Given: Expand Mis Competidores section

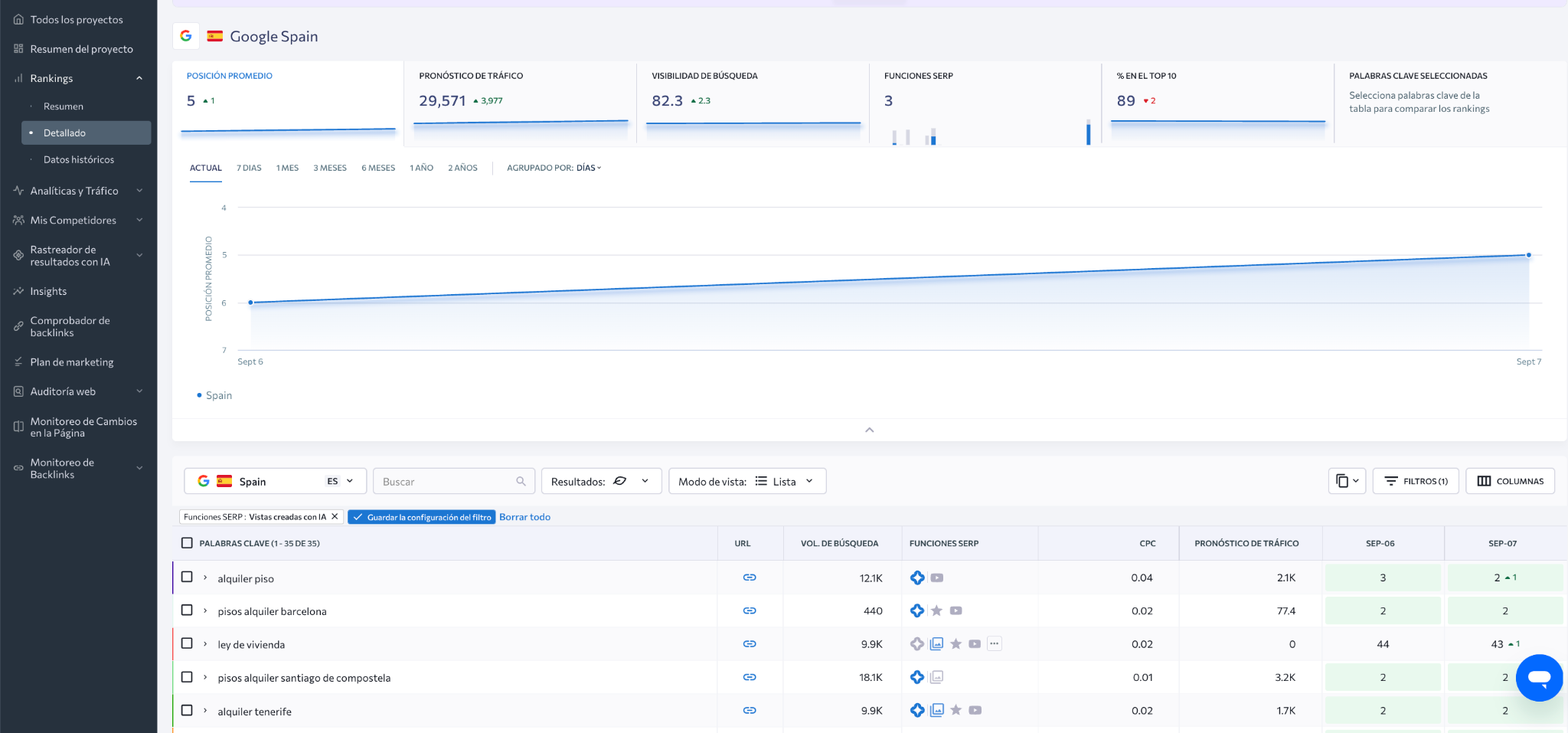Looking at the screenshot, I should (139, 220).
